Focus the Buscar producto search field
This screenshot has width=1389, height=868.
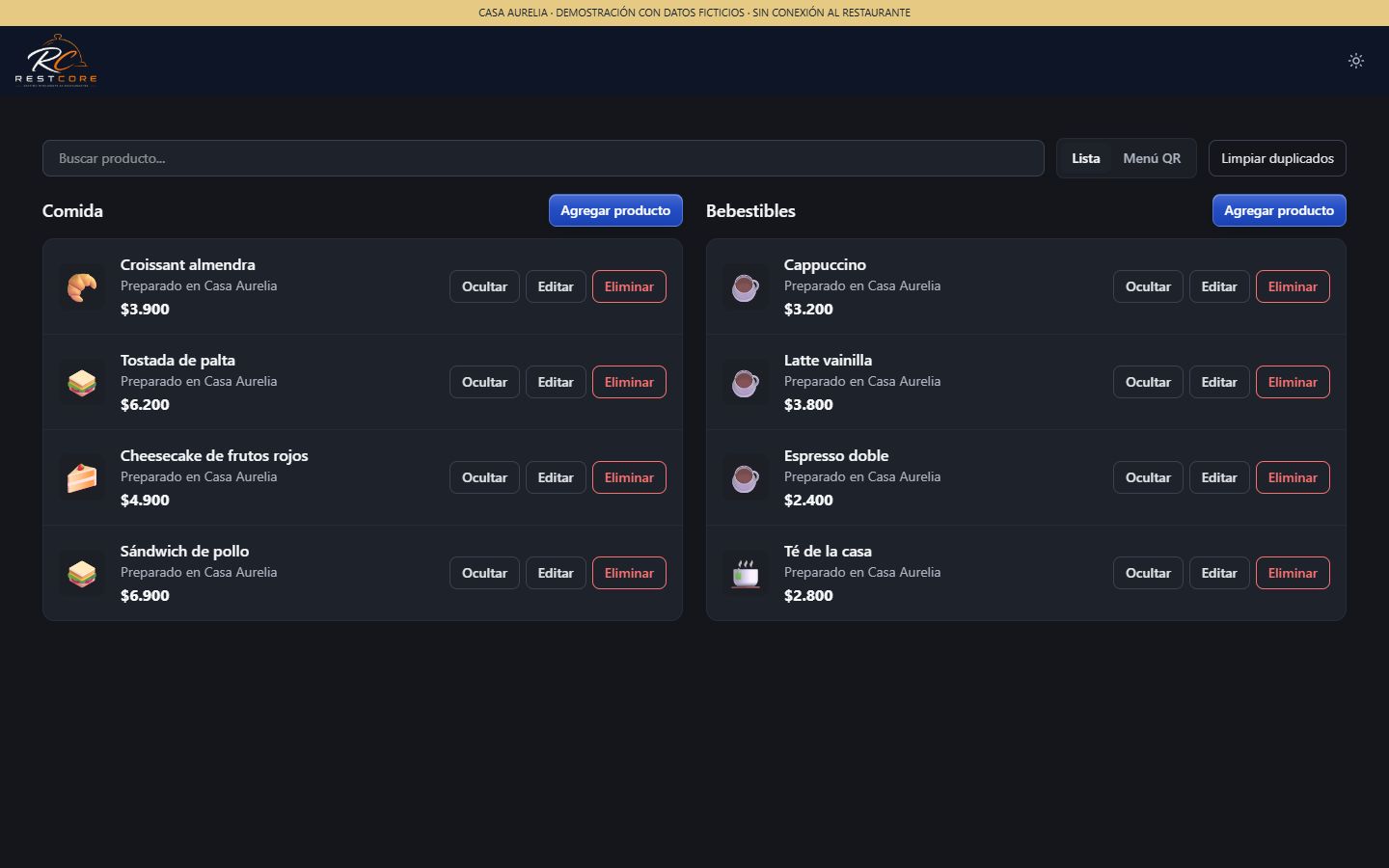tap(543, 158)
